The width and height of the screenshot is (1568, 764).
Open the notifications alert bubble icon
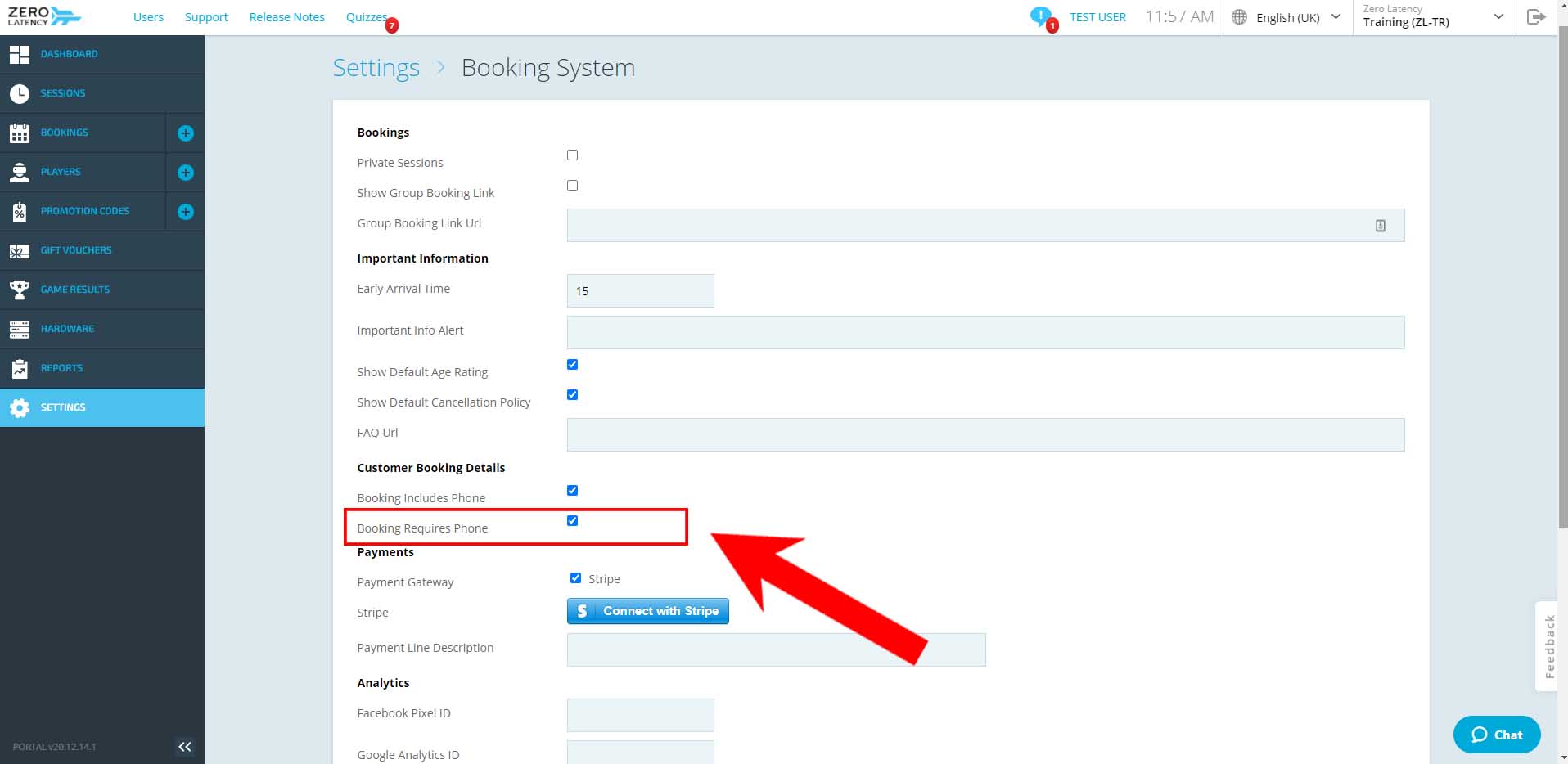[1041, 16]
